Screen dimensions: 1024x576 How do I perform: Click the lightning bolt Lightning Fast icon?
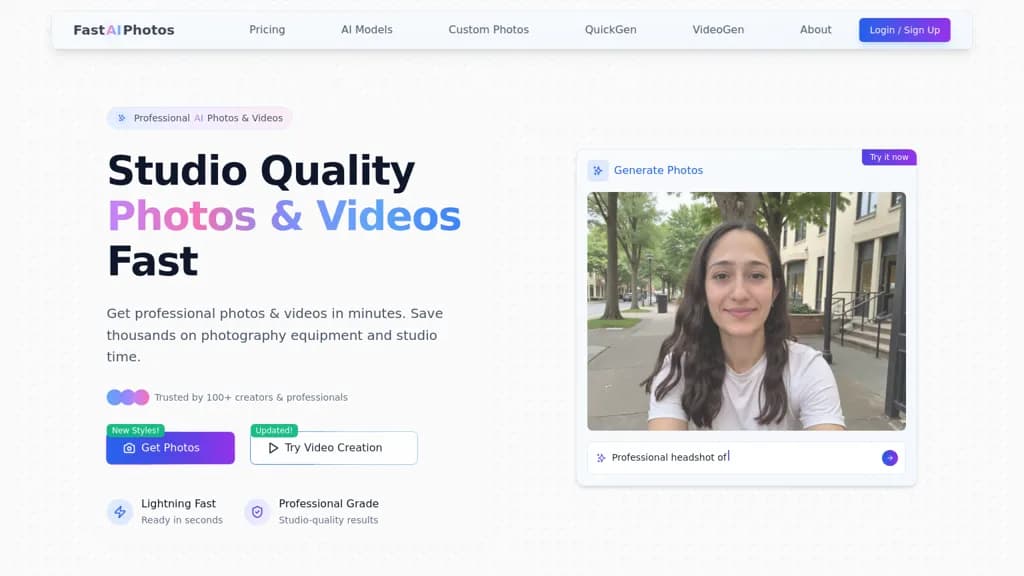point(120,512)
